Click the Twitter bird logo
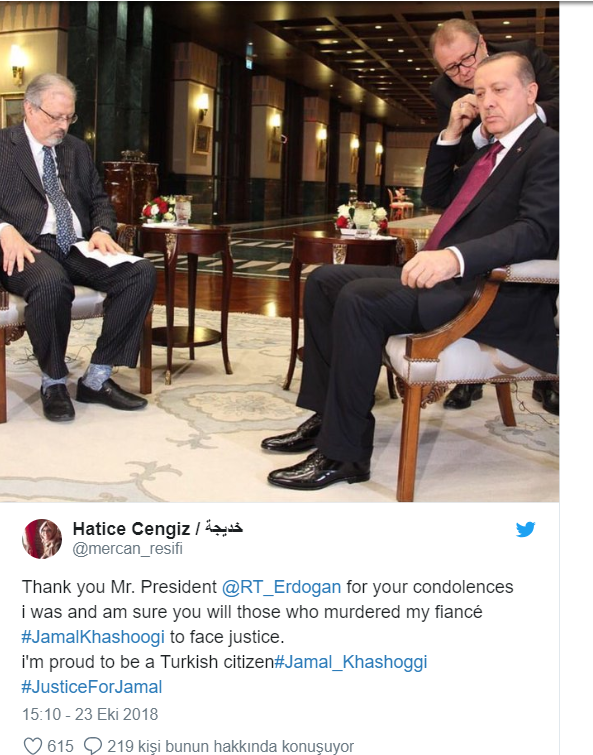 [525, 529]
